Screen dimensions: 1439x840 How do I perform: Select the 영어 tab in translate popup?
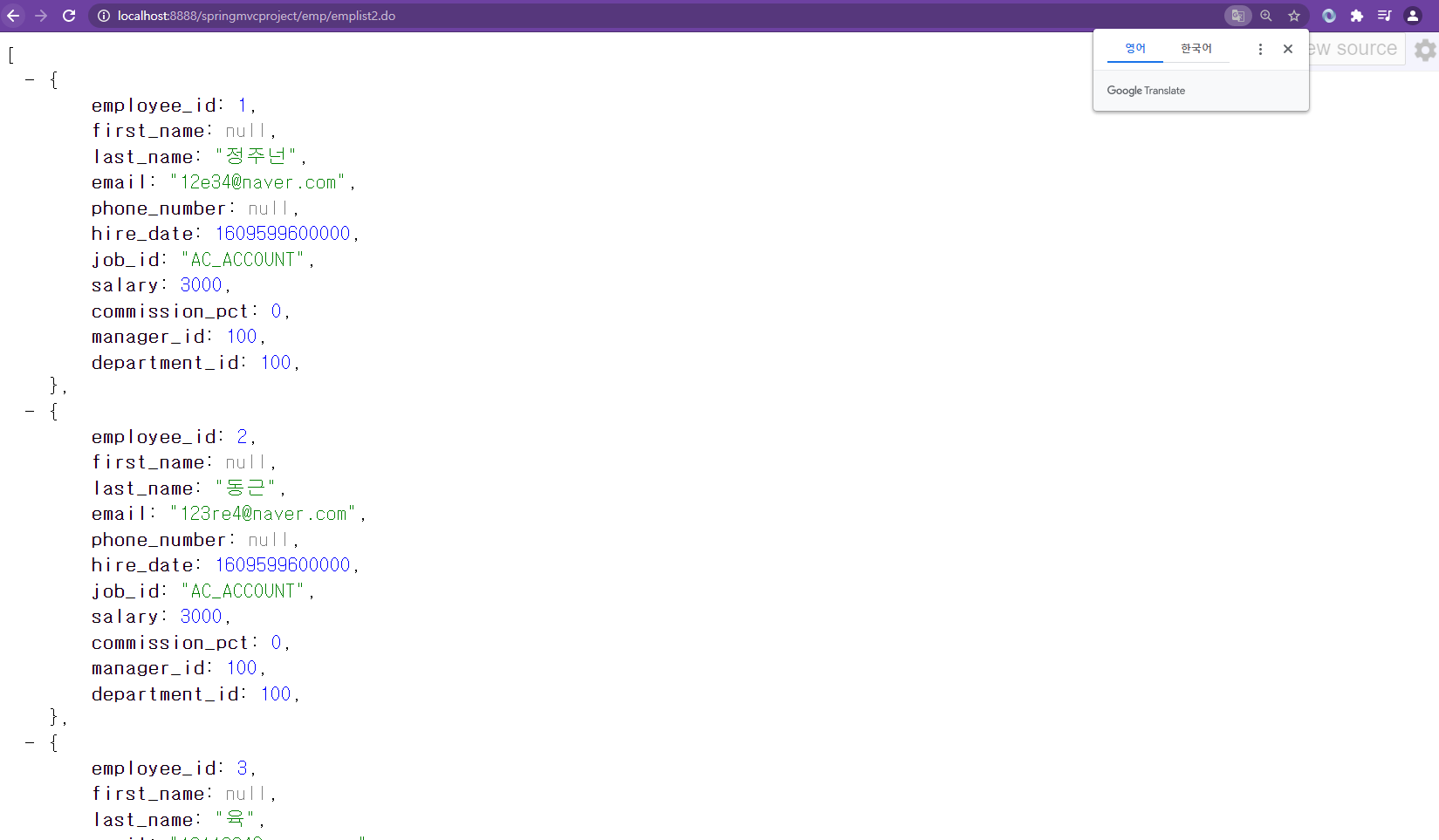[x=1135, y=49]
